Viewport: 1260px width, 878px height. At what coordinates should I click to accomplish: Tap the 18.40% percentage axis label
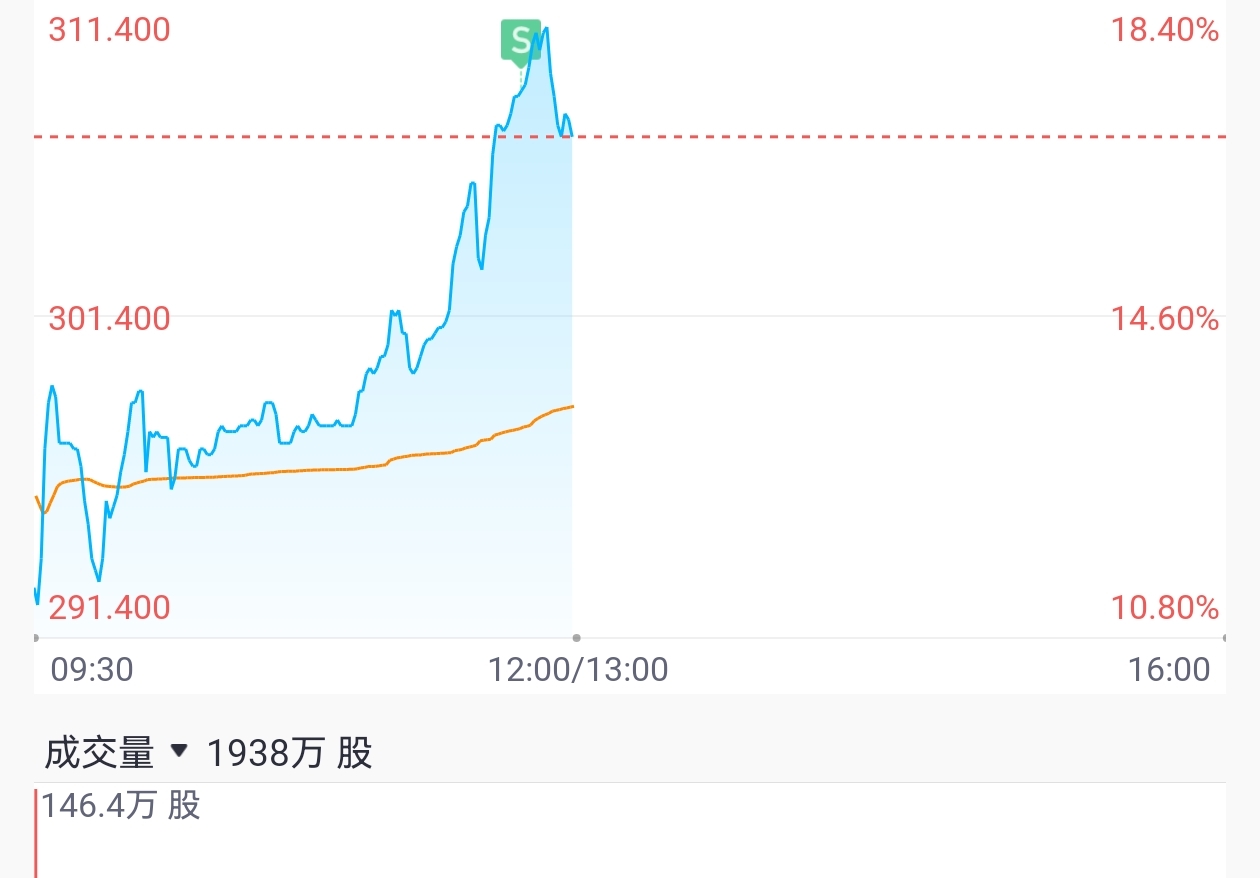(x=1165, y=31)
